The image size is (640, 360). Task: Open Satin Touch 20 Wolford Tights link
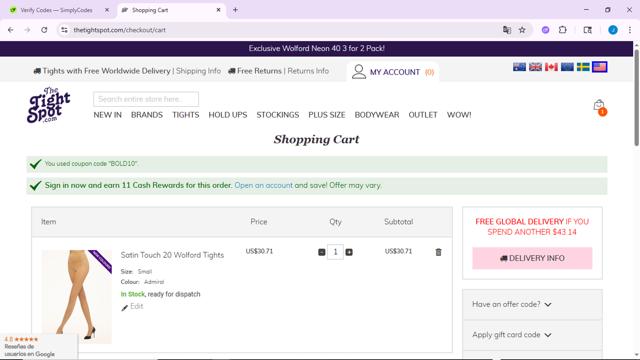tap(172, 255)
